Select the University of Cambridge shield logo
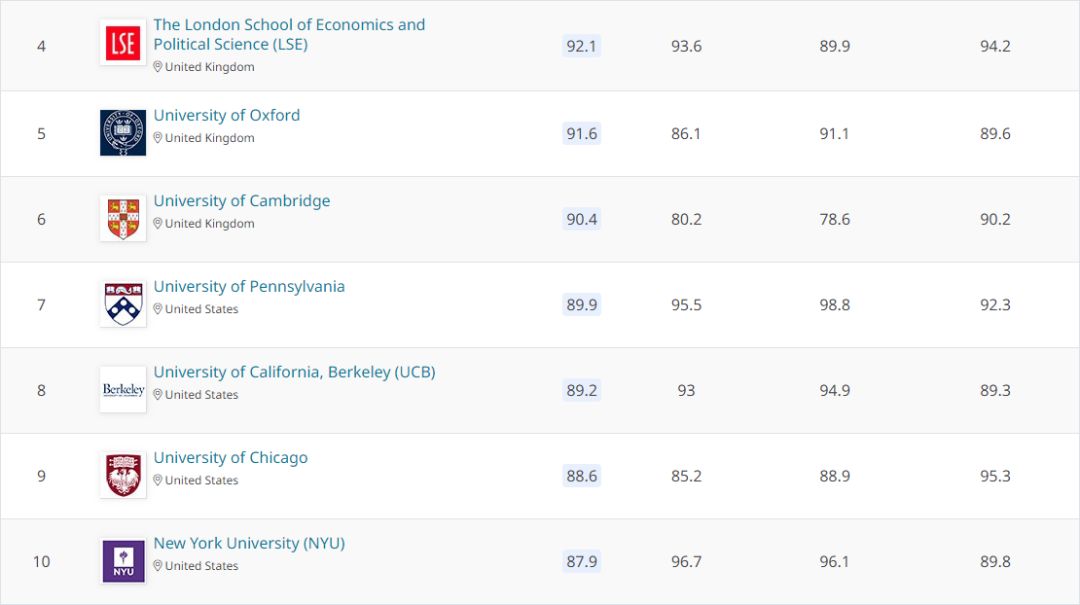Image resolution: width=1080 pixels, height=605 pixels. pos(123,218)
